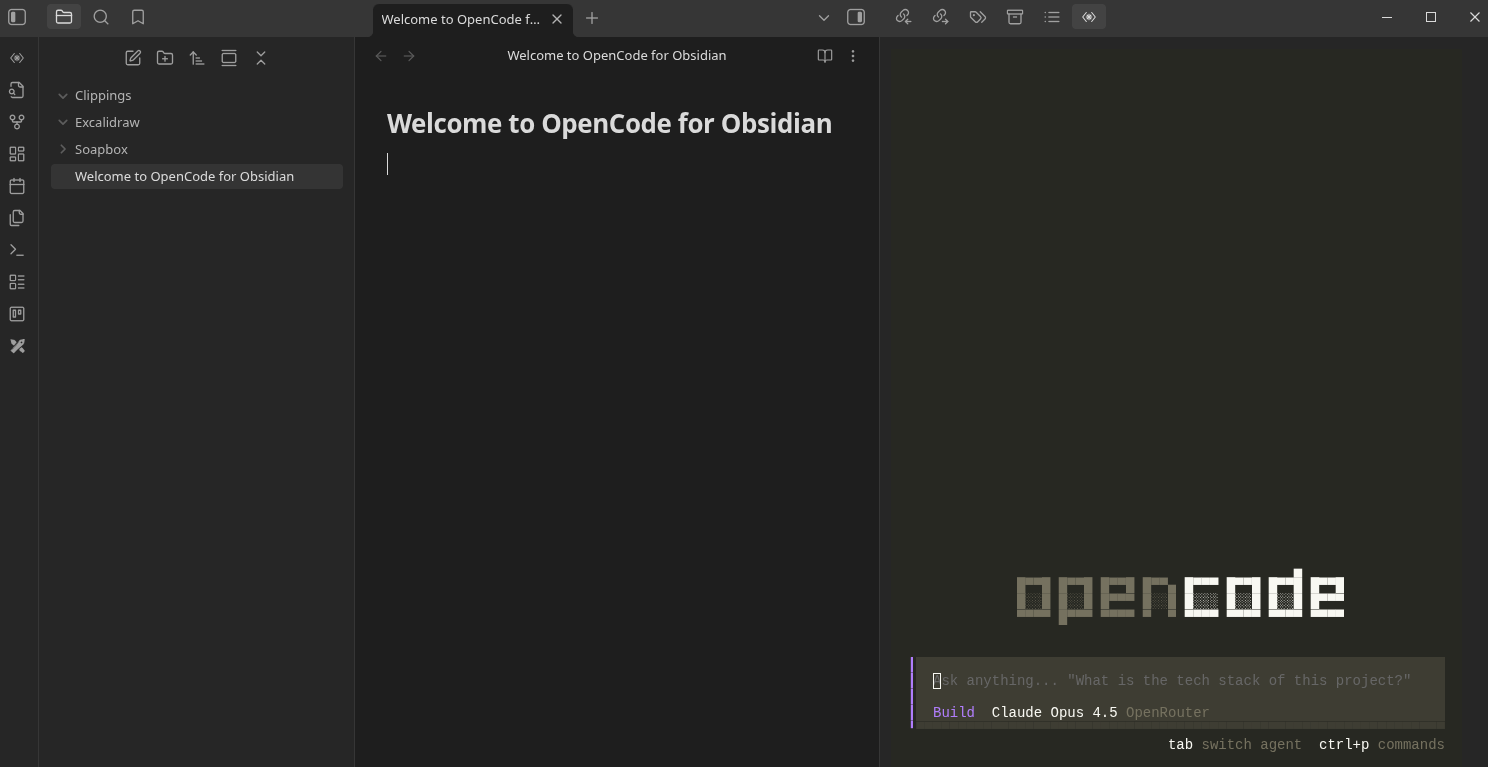Open tags panel icon
1488x767 pixels.
pos(977,17)
